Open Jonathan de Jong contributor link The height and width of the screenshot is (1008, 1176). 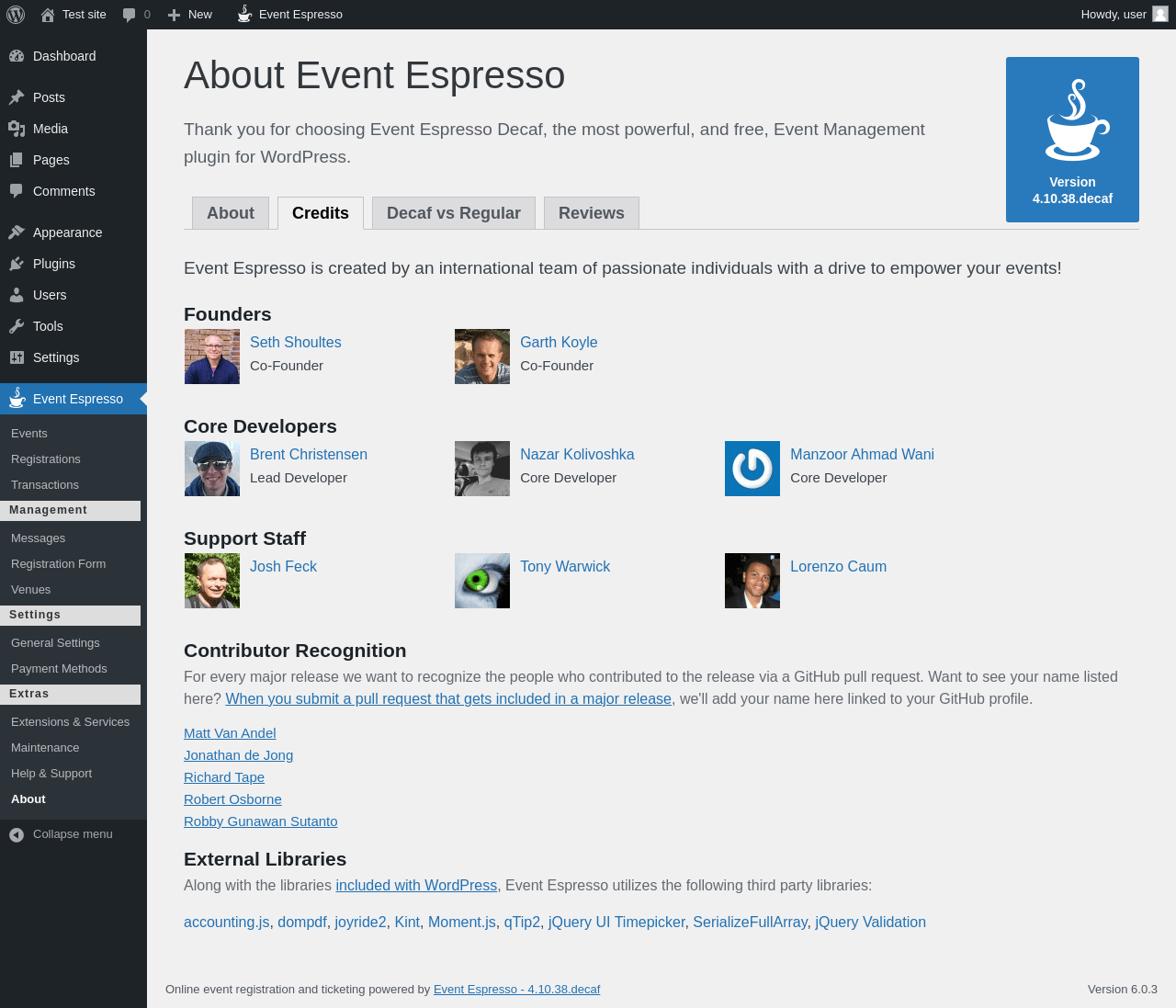tap(239, 755)
